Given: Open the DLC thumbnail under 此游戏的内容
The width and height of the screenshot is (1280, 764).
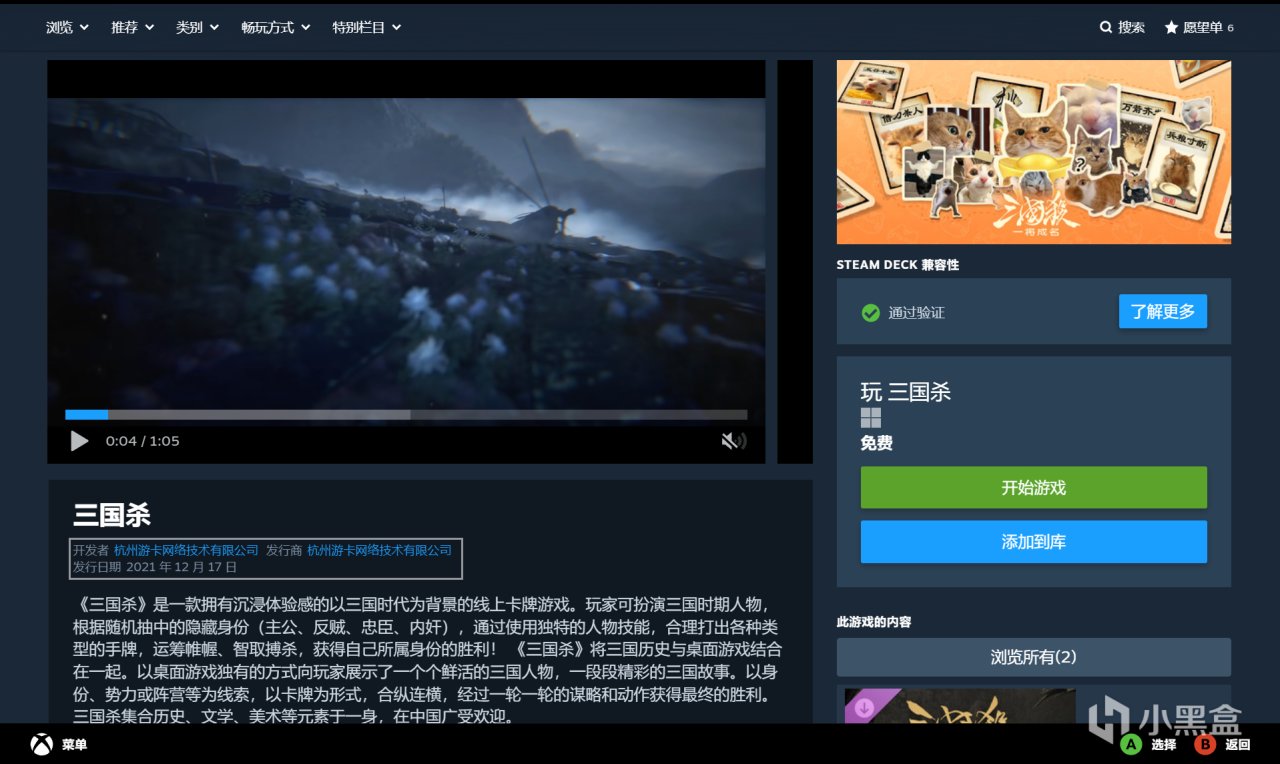Looking at the screenshot, I should pyautogui.click(x=960, y=705).
